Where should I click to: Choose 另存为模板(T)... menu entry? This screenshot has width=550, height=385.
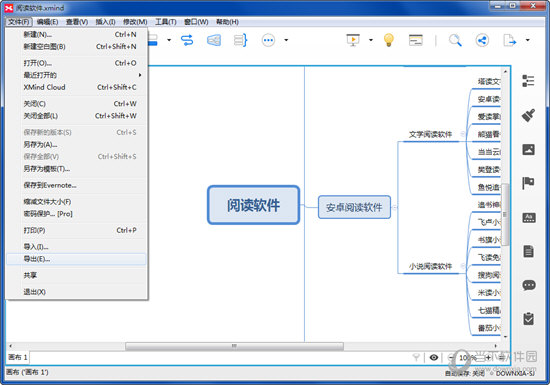click(76, 169)
